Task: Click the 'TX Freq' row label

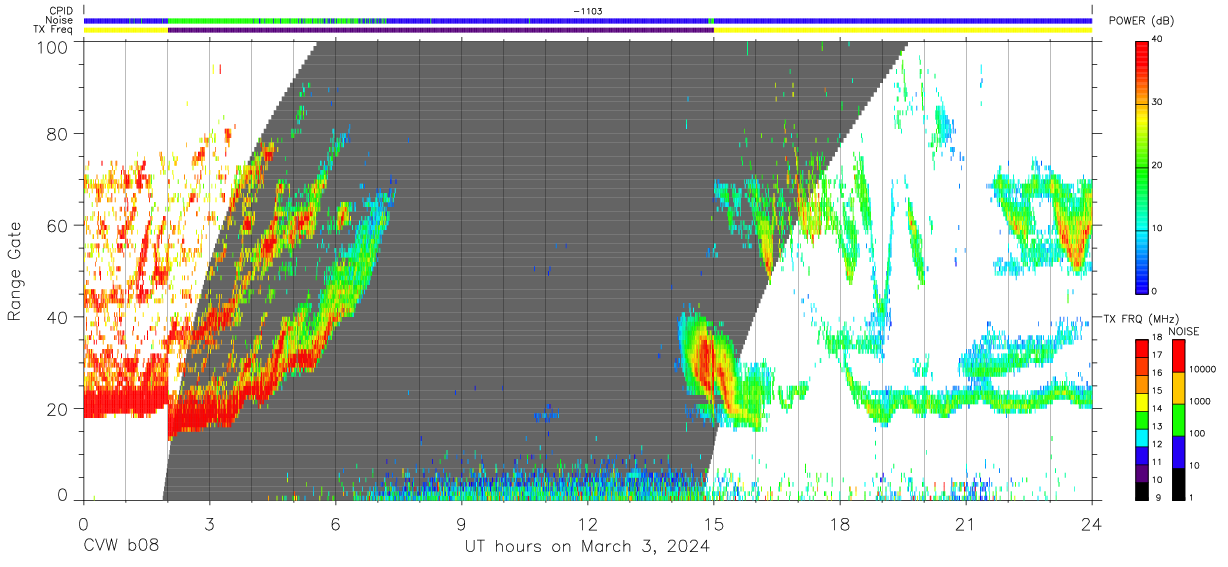Action: point(55,29)
